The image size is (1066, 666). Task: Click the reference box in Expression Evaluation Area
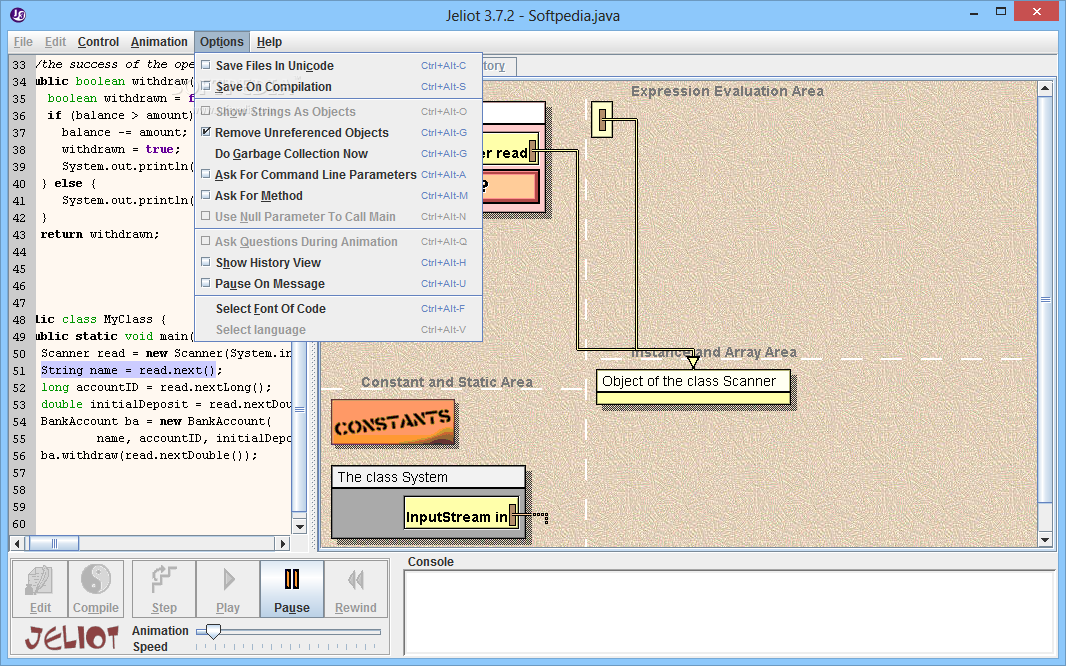602,120
